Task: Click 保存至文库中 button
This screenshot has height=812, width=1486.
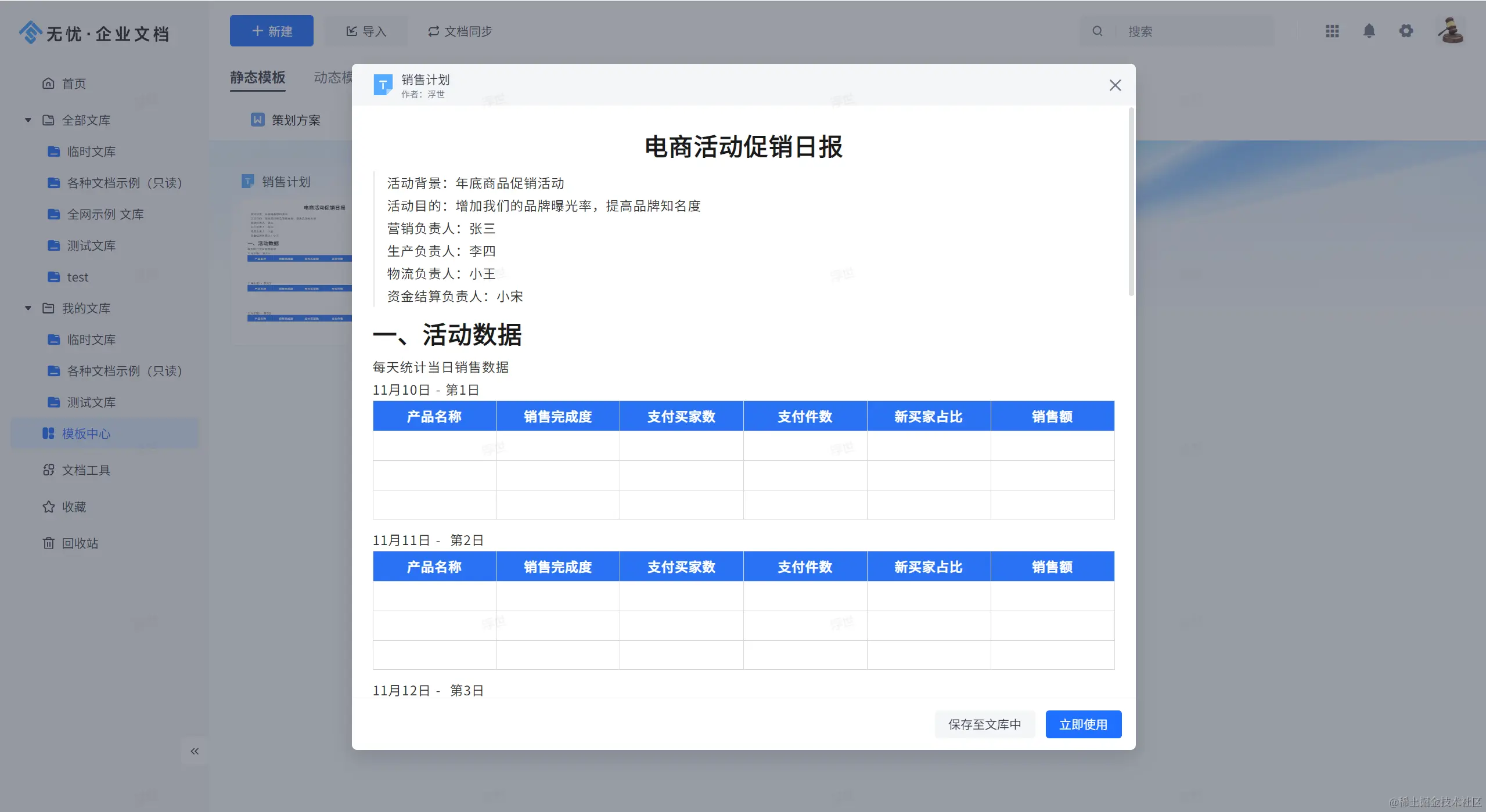Action: 984,724
